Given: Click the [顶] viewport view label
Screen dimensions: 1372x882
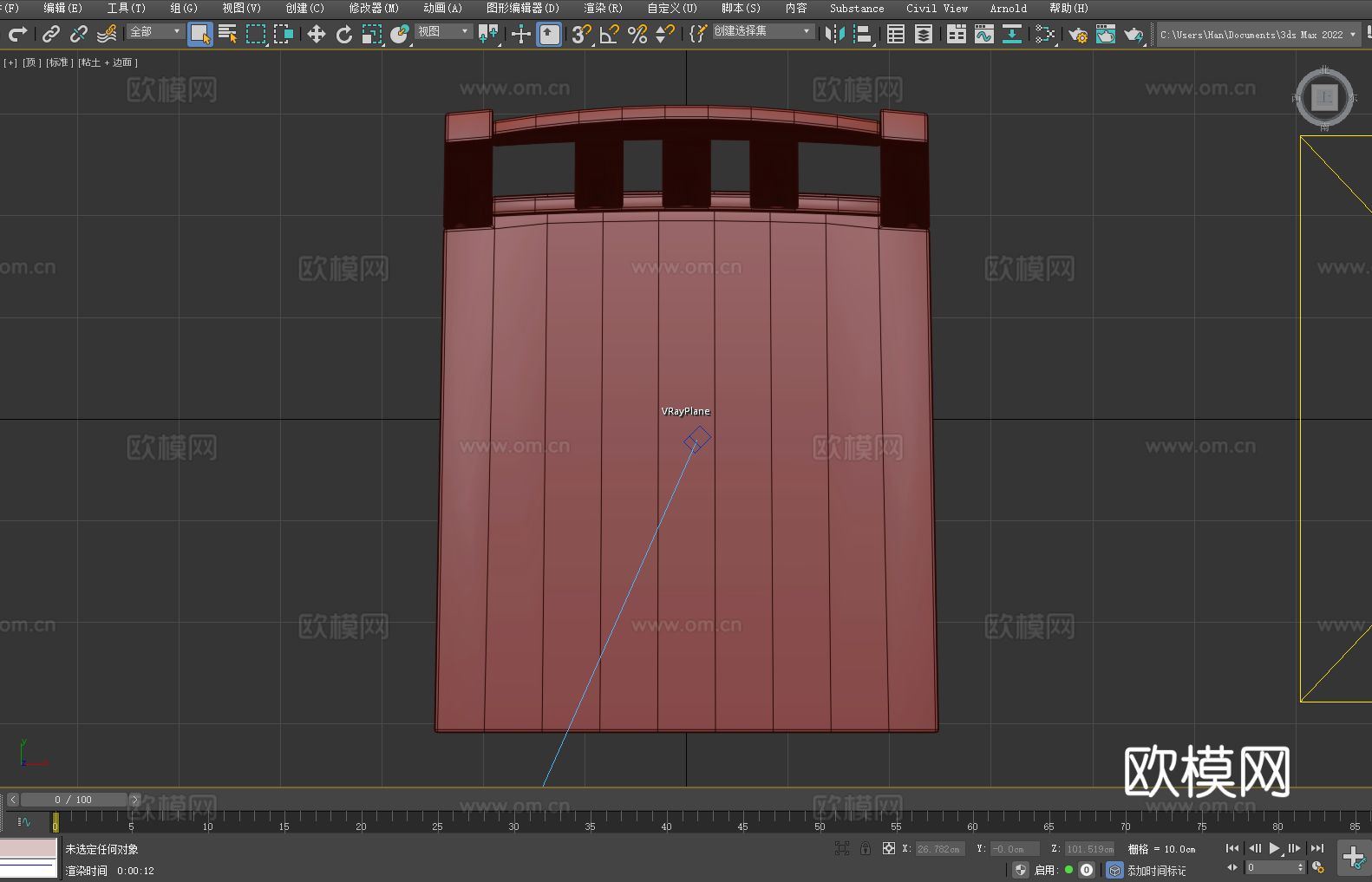Looking at the screenshot, I should point(31,62).
